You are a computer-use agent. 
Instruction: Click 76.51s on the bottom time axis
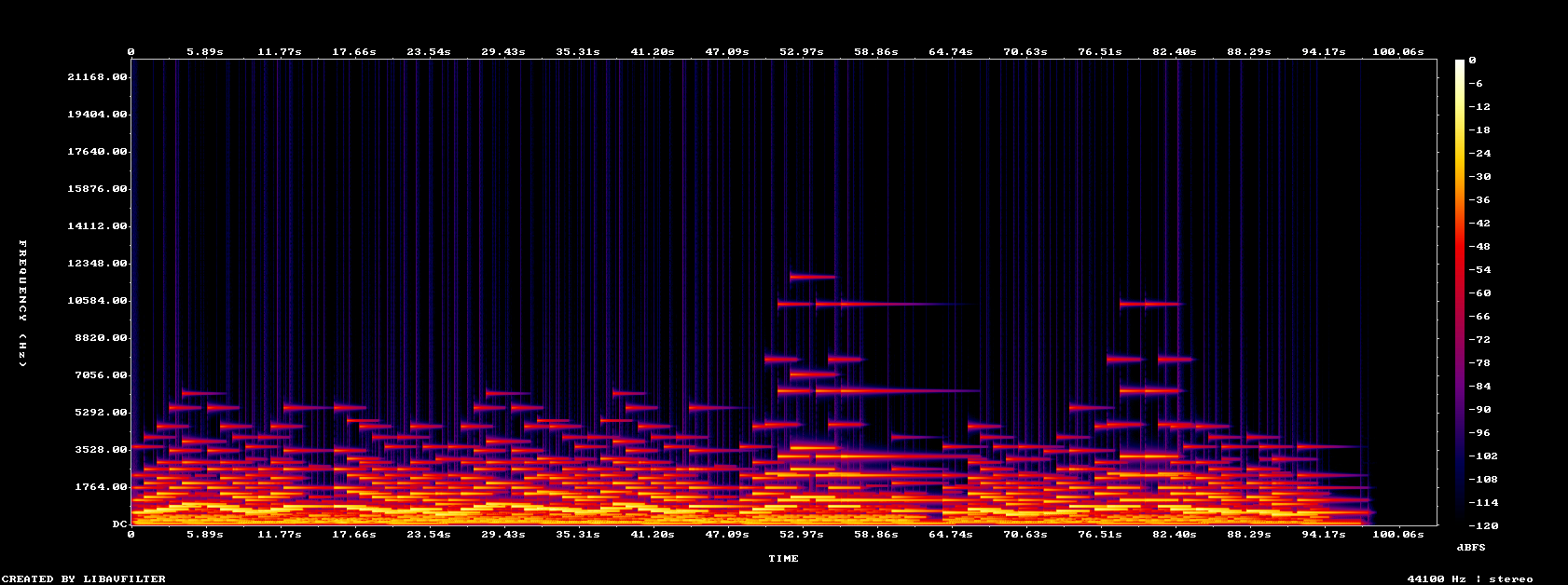tap(1100, 535)
